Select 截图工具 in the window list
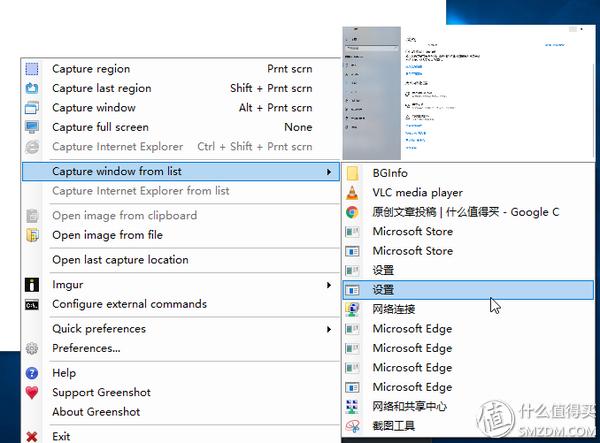The height and width of the screenshot is (443, 600). (468, 426)
